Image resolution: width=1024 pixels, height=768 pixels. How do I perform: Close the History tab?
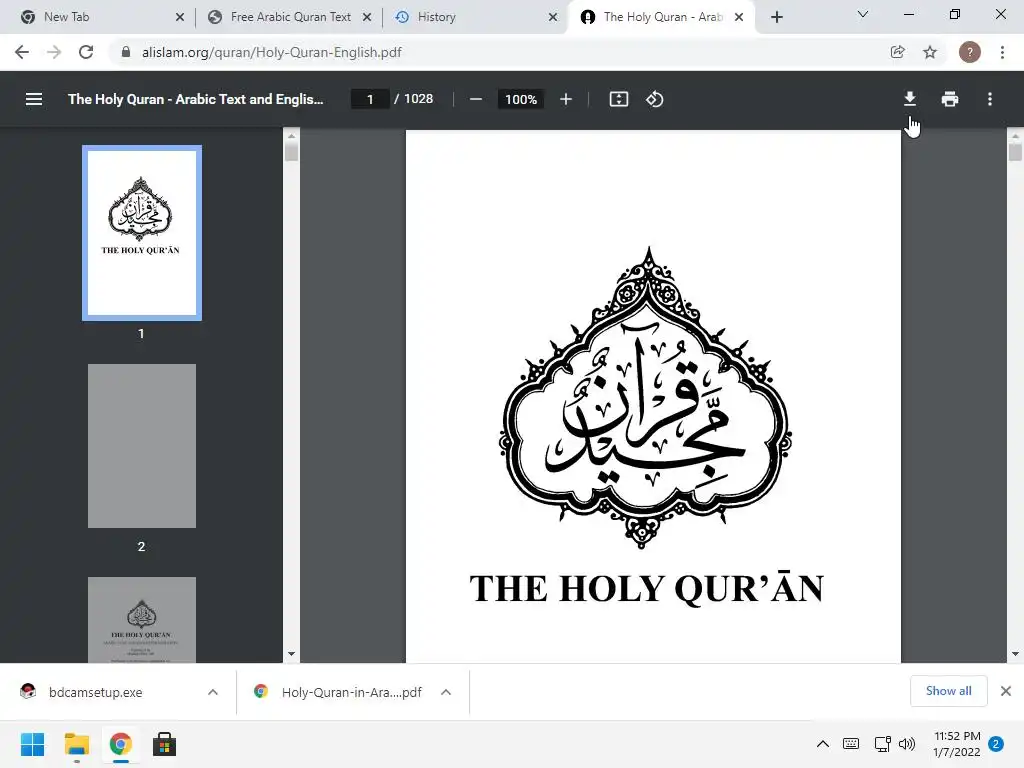click(553, 18)
